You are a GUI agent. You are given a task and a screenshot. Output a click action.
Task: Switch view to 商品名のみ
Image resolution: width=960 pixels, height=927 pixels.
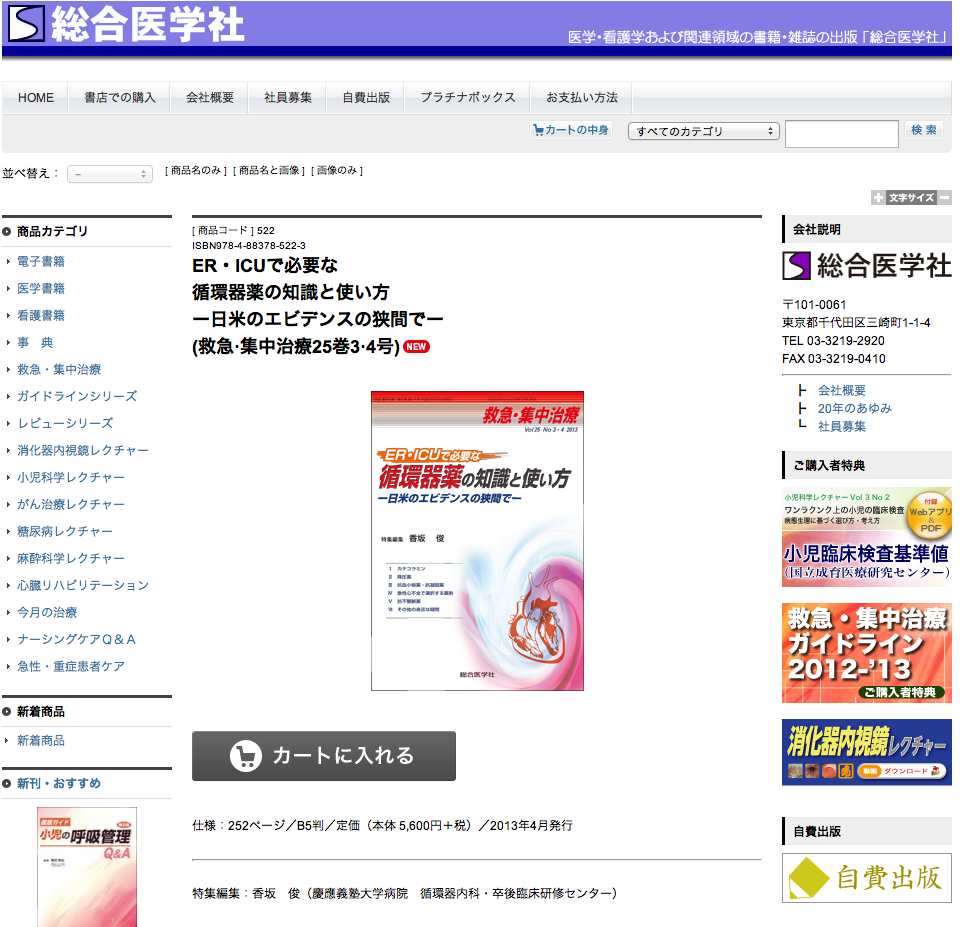point(195,170)
